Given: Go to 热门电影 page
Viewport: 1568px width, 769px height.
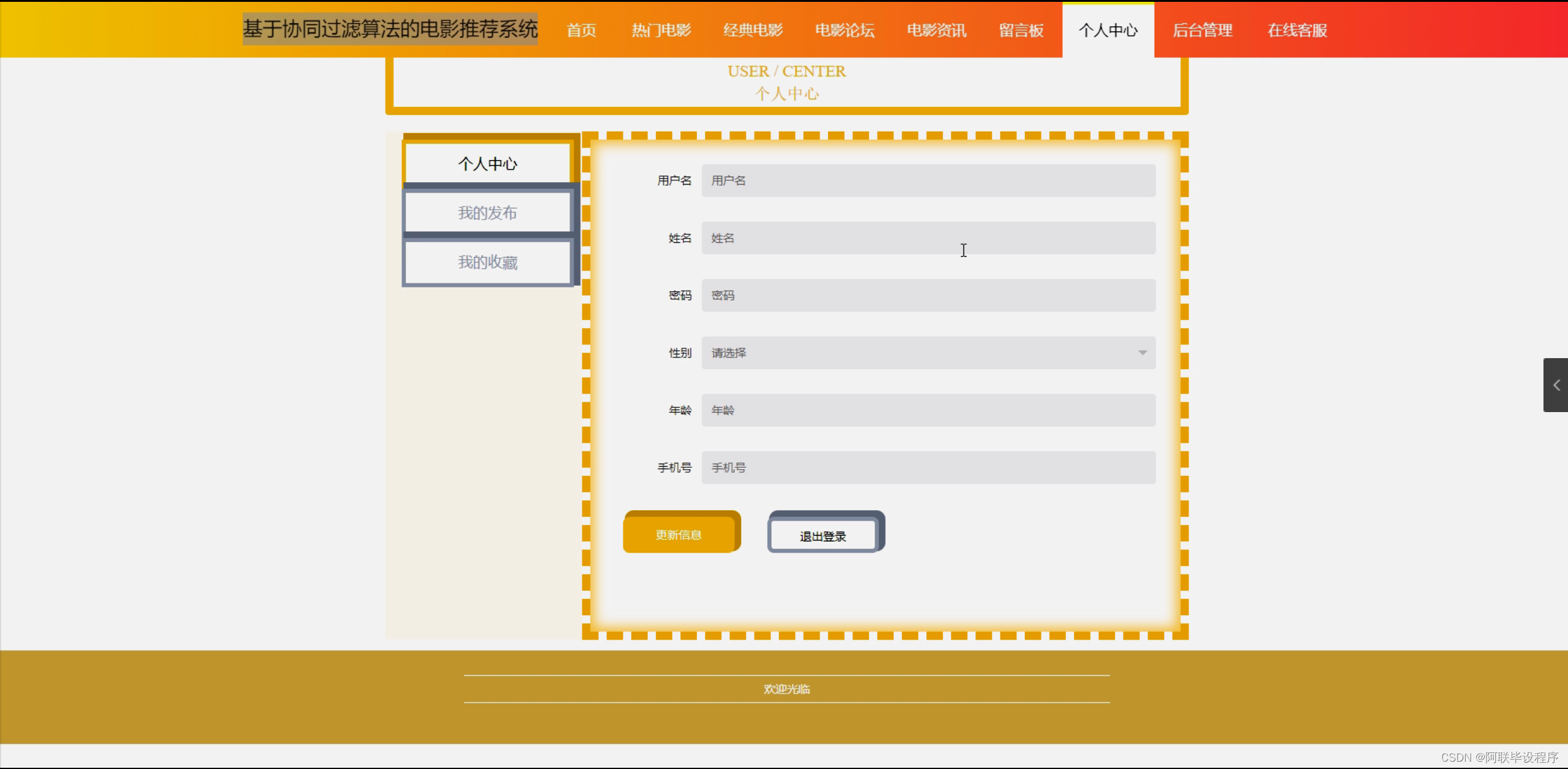Looking at the screenshot, I should click(x=660, y=30).
